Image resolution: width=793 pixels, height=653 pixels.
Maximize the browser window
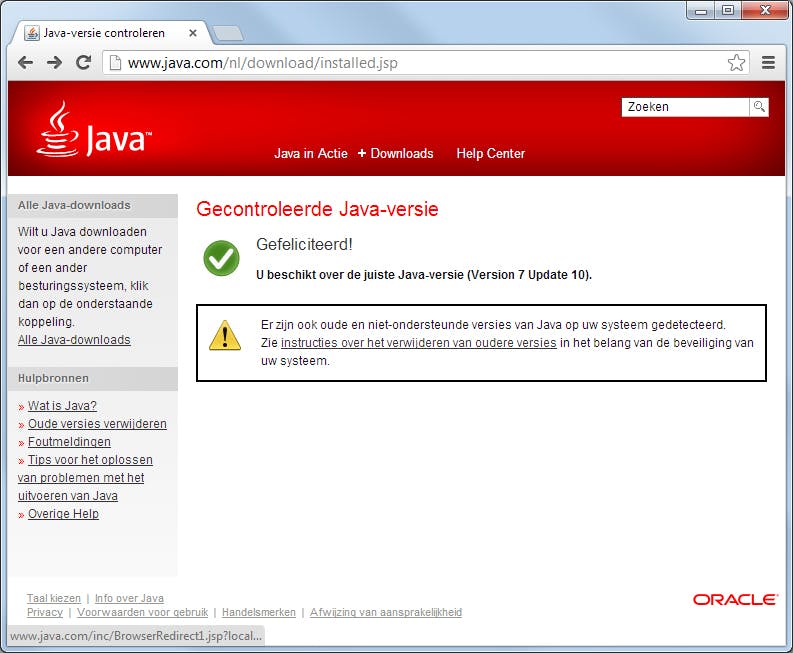[x=728, y=11]
